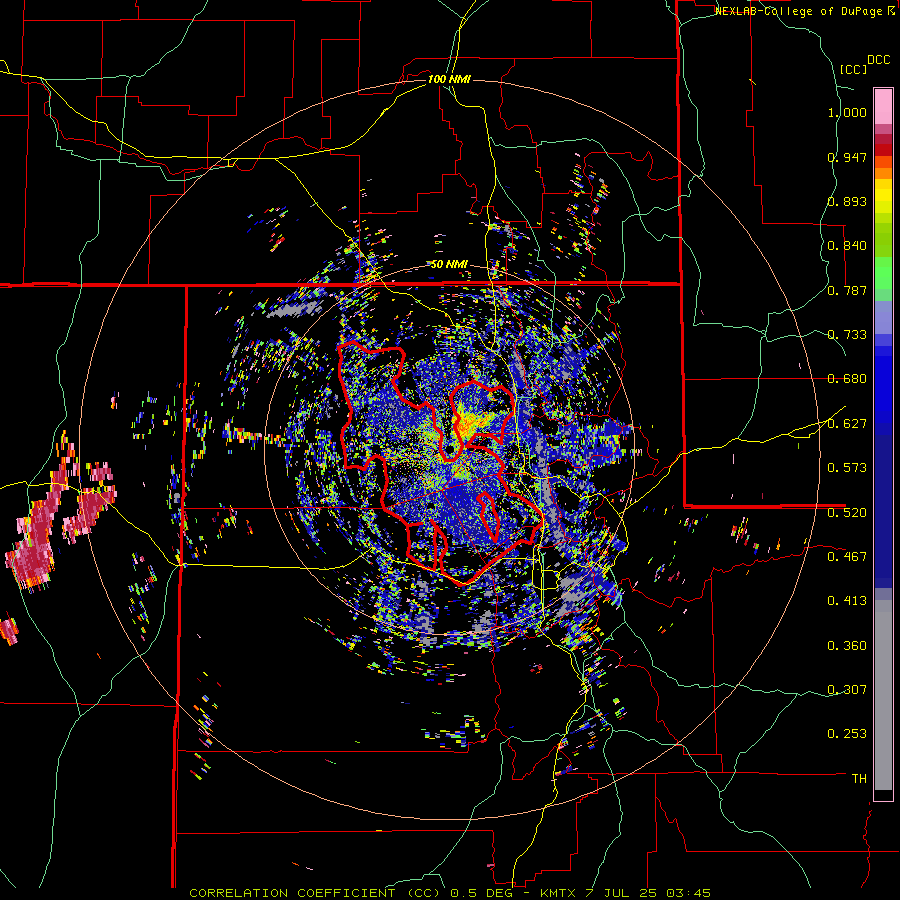Select the 0.573 scale value
Viewport: 900px width, 900px height.
click(847, 468)
